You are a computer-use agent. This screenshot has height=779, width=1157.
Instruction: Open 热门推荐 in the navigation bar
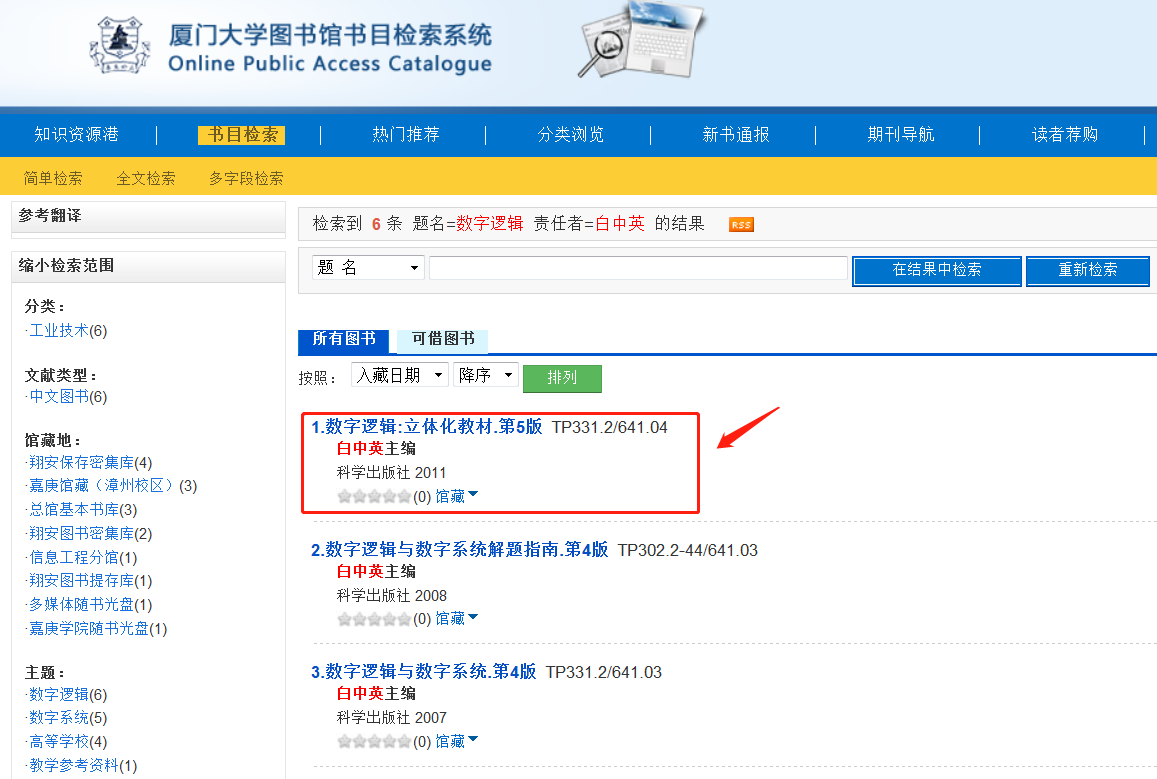point(405,134)
